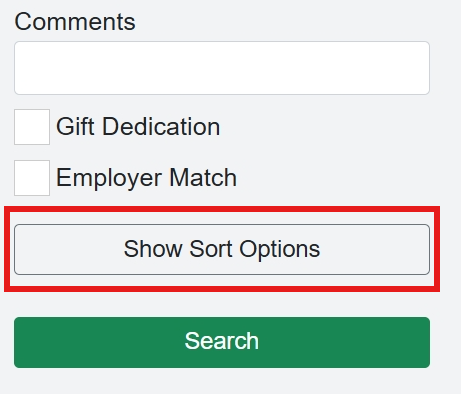The height and width of the screenshot is (394, 461).
Task: Select the Gift Dedication label text
Action: click(x=138, y=127)
